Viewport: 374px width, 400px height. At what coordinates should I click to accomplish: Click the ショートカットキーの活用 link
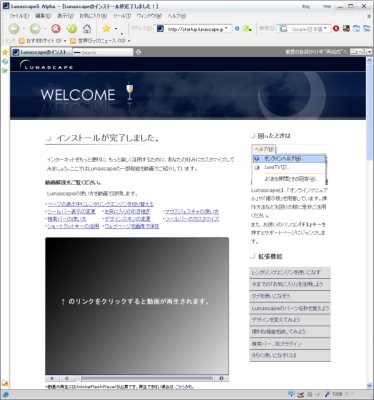tap(73, 226)
